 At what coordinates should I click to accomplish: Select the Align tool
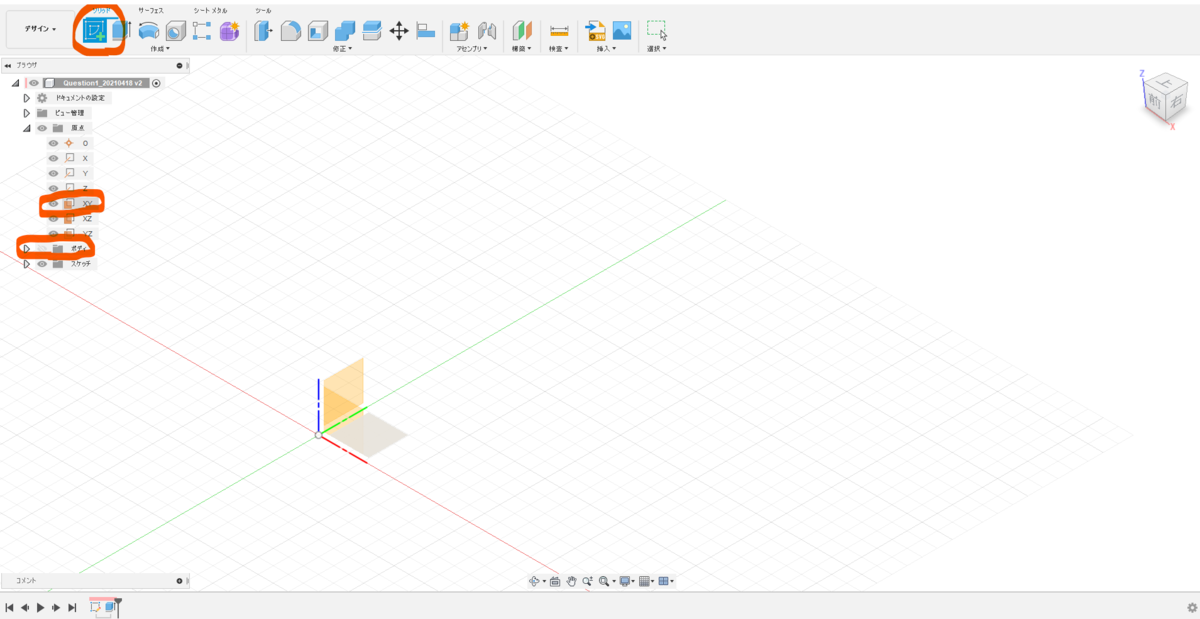click(x=425, y=31)
